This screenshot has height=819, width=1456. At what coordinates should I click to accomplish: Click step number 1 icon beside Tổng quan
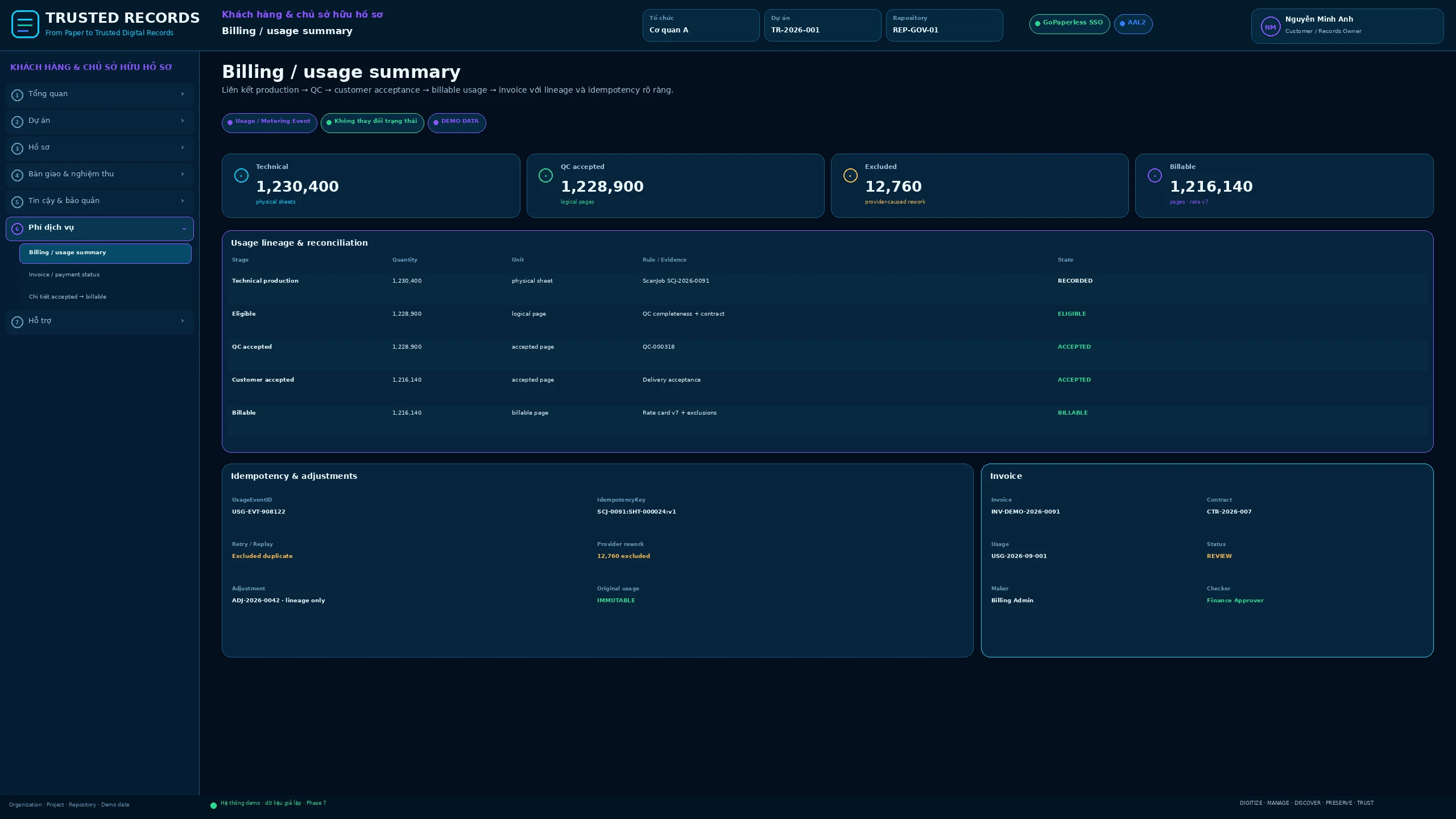pos(17,95)
